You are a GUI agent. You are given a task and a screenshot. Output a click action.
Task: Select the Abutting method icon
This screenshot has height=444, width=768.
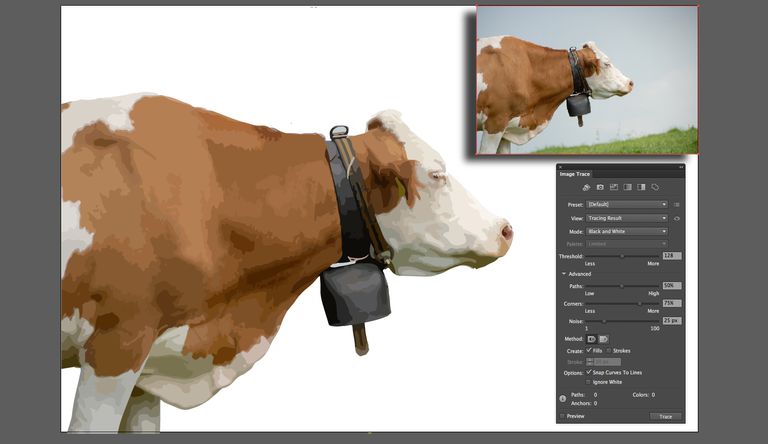coord(591,339)
